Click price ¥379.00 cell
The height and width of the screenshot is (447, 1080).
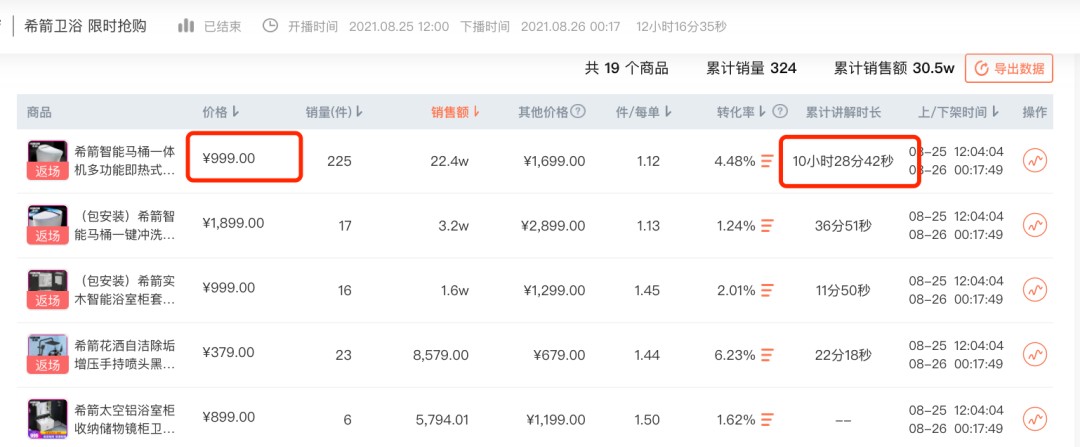coord(229,353)
